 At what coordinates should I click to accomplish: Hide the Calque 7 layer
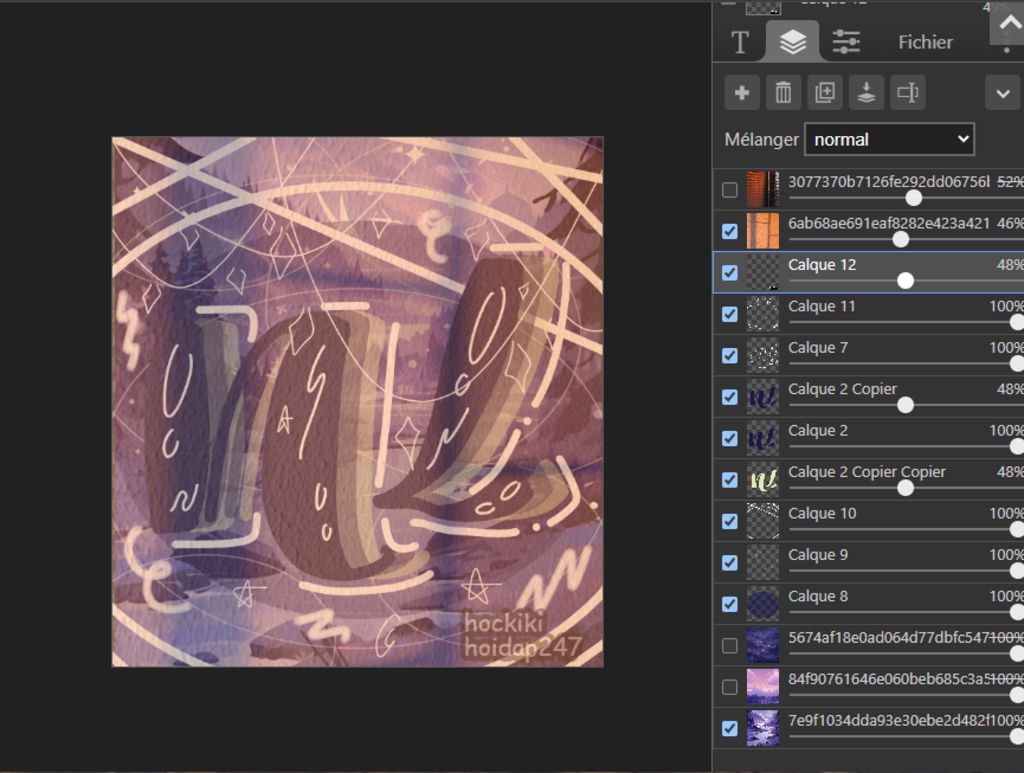(x=730, y=356)
